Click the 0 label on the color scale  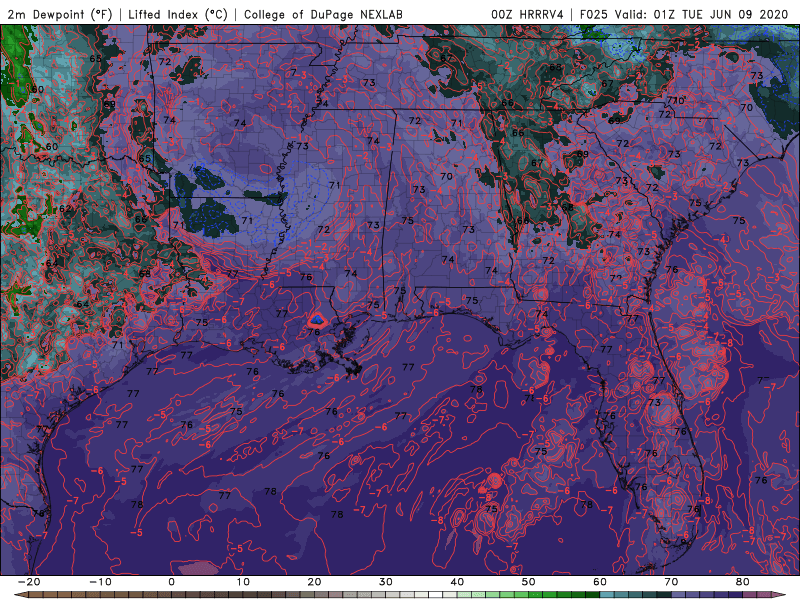tap(171, 582)
